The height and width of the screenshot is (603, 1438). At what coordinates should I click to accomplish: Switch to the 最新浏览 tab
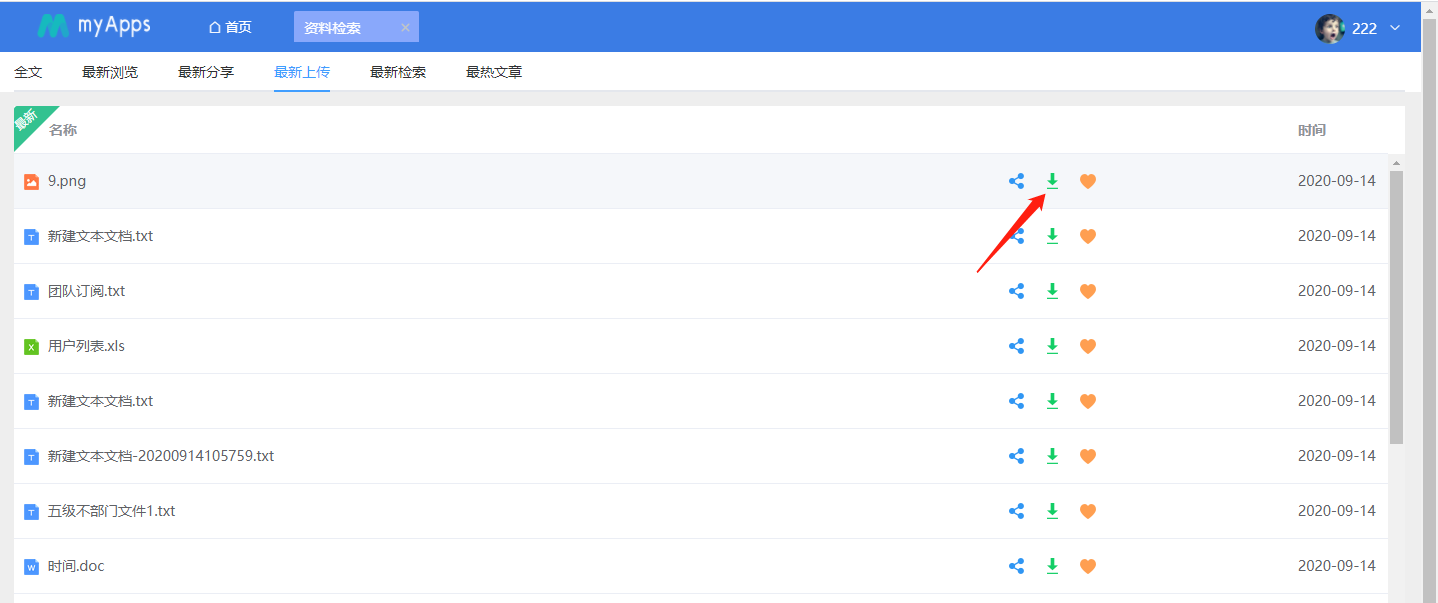tap(110, 72)
